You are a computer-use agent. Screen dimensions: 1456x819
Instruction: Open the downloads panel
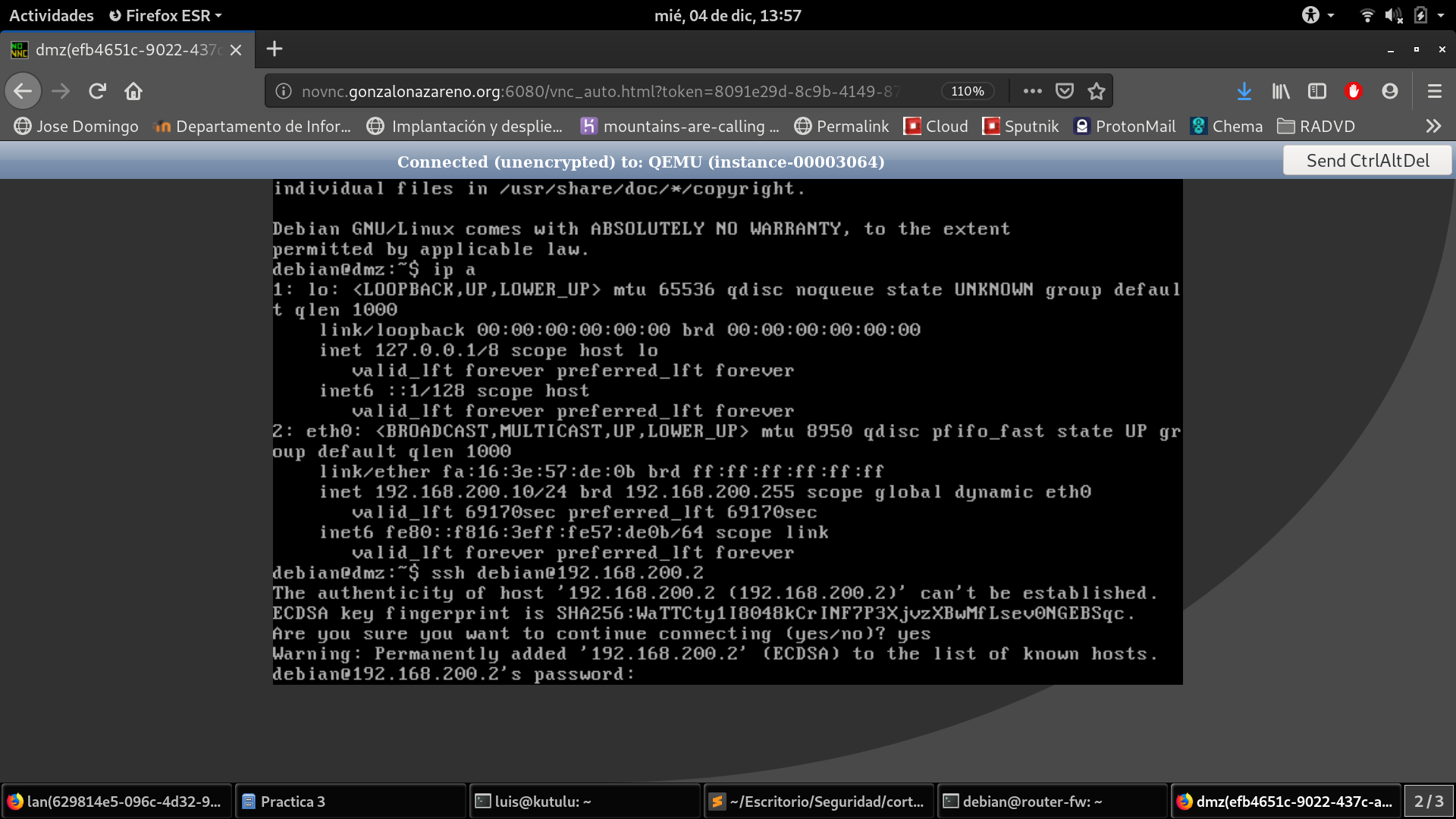[1244, 91]
